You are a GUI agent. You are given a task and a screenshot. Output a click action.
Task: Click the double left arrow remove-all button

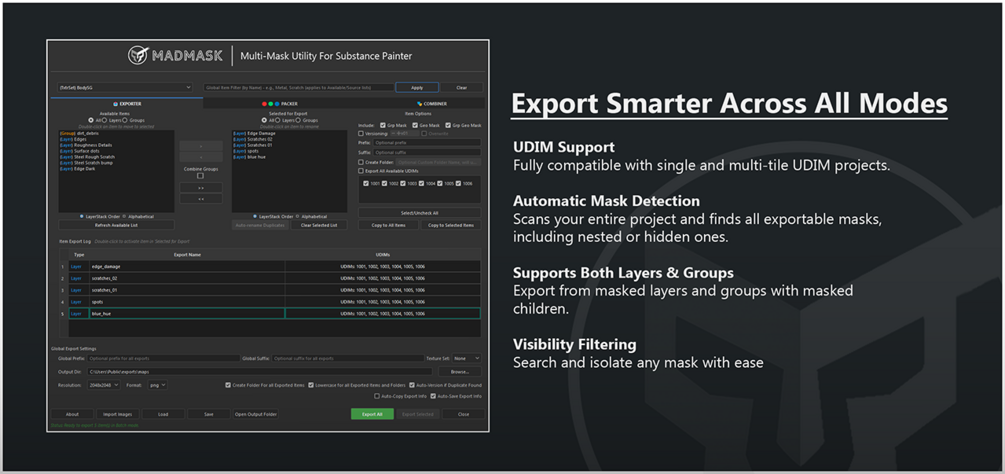[x=201, y=199]
